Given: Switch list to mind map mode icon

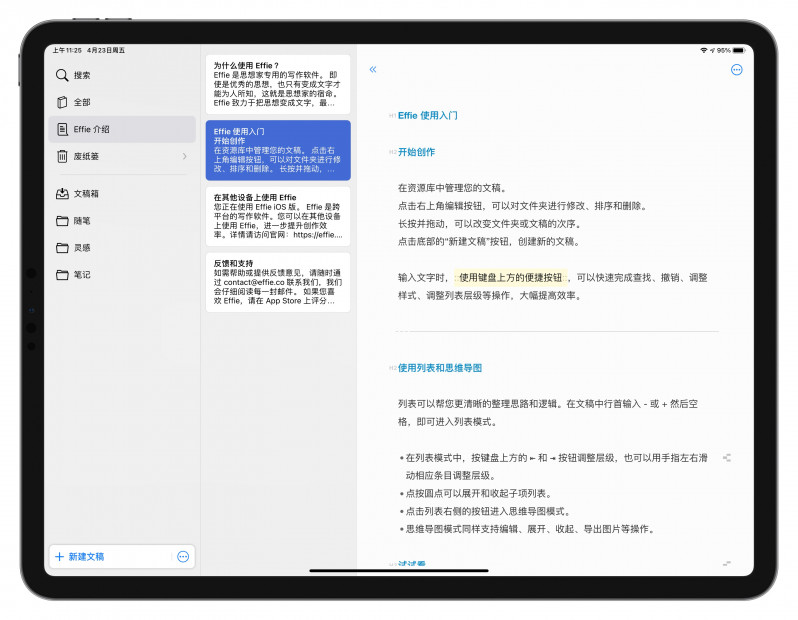Looking at the screenshot, I should click(727, 458).
